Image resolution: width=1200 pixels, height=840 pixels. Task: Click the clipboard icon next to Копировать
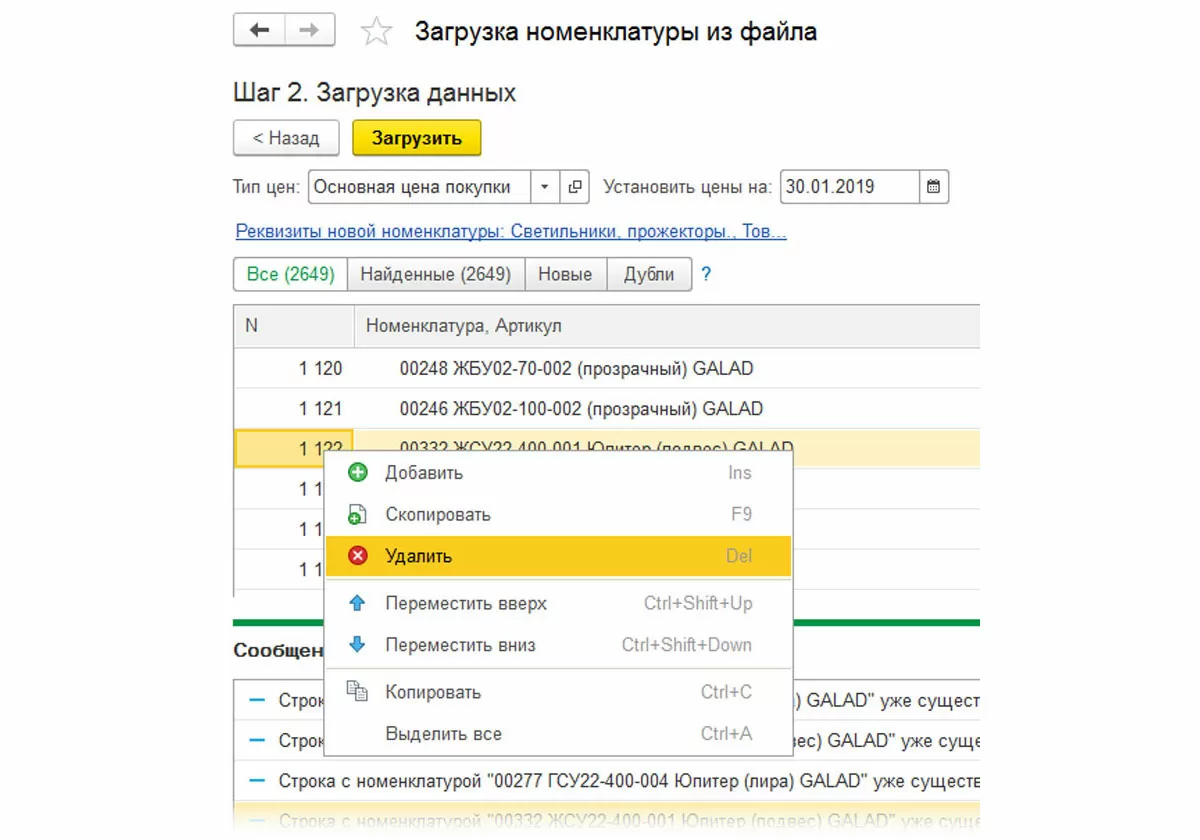click(357, 691)
